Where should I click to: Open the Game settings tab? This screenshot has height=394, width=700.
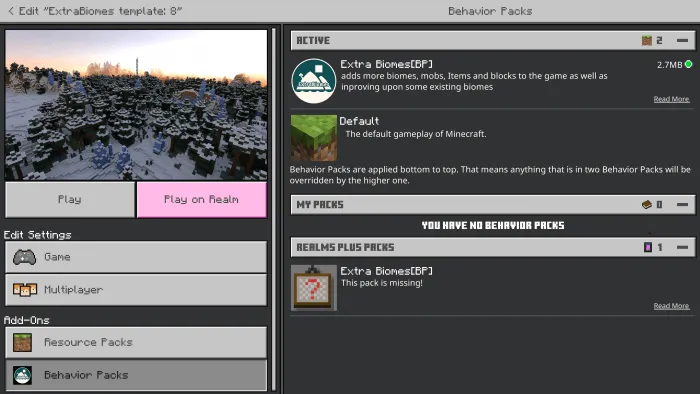click(136, 257)
